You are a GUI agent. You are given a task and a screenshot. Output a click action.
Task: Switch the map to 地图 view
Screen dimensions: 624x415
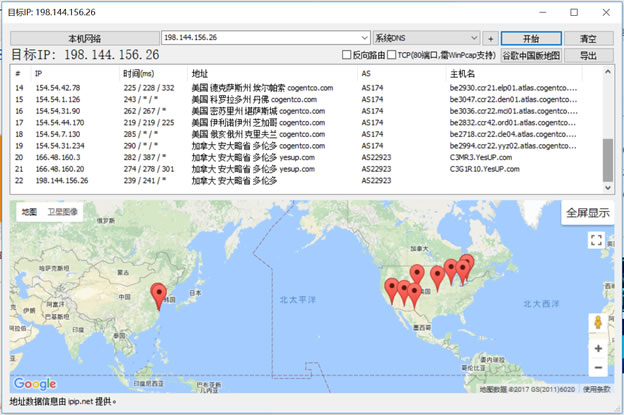[x=29, y=212]
